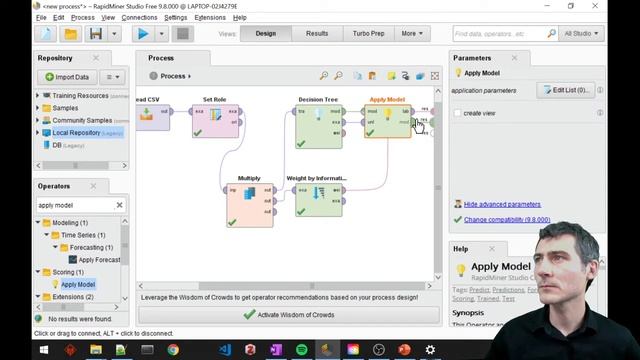640x360 pixels.
Task: Select the Apply Model operator on canvas
Action: point(387,121)
